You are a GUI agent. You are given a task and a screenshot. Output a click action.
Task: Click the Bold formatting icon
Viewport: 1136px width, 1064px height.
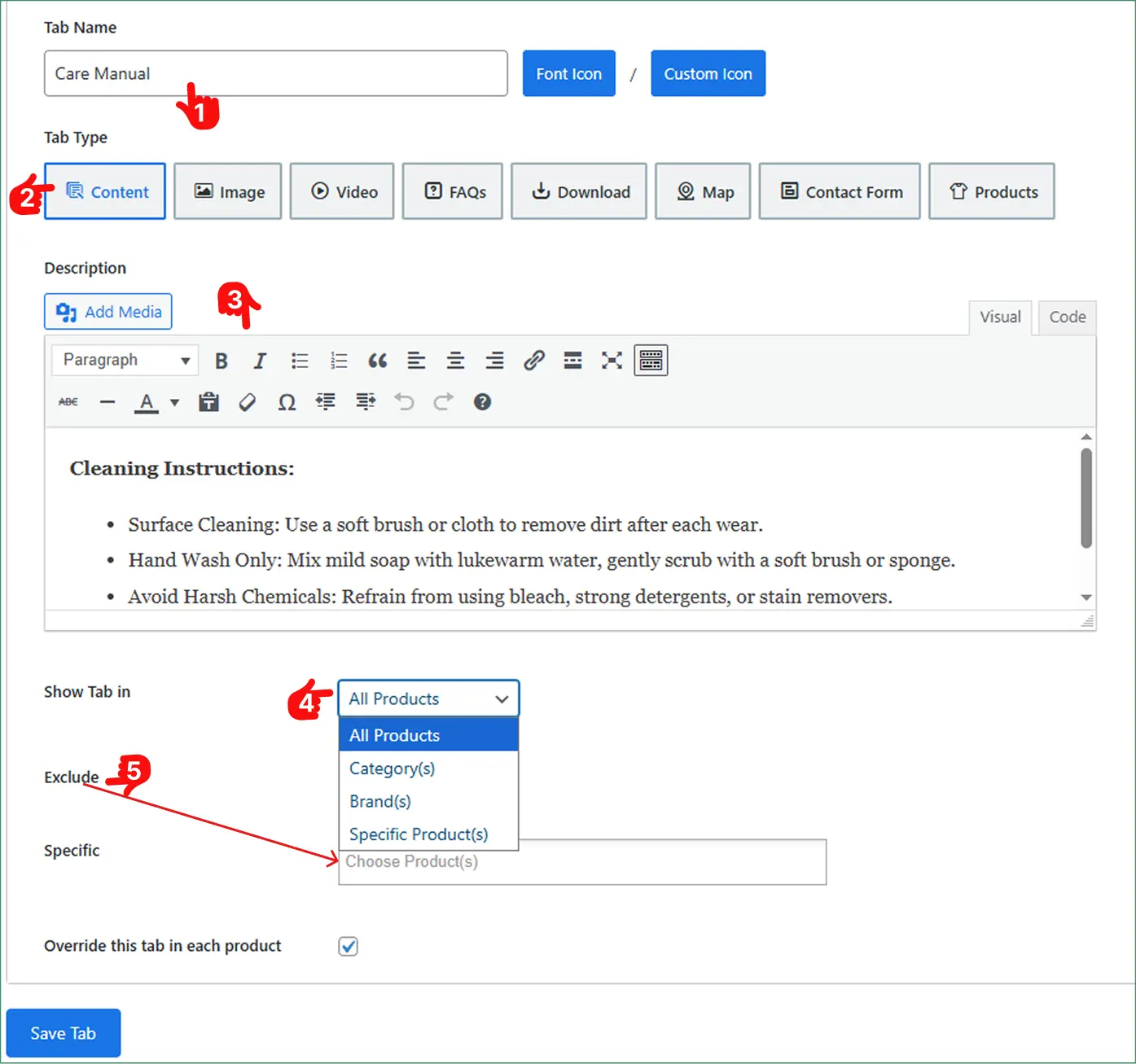click(221, 361)
